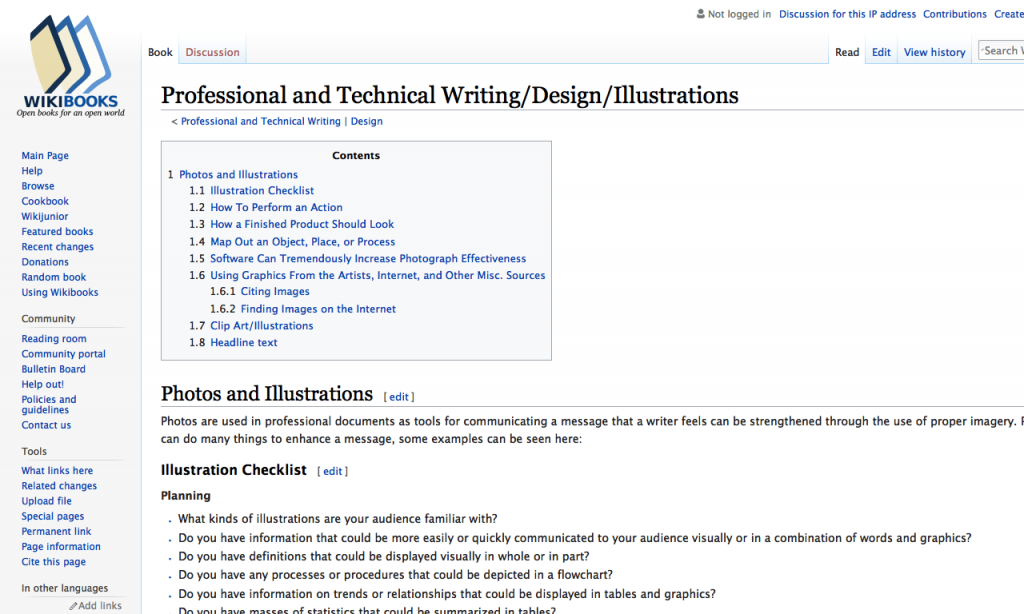1024x614 pixels.
Task: Open the Contributions page
Action: [954, 13]
